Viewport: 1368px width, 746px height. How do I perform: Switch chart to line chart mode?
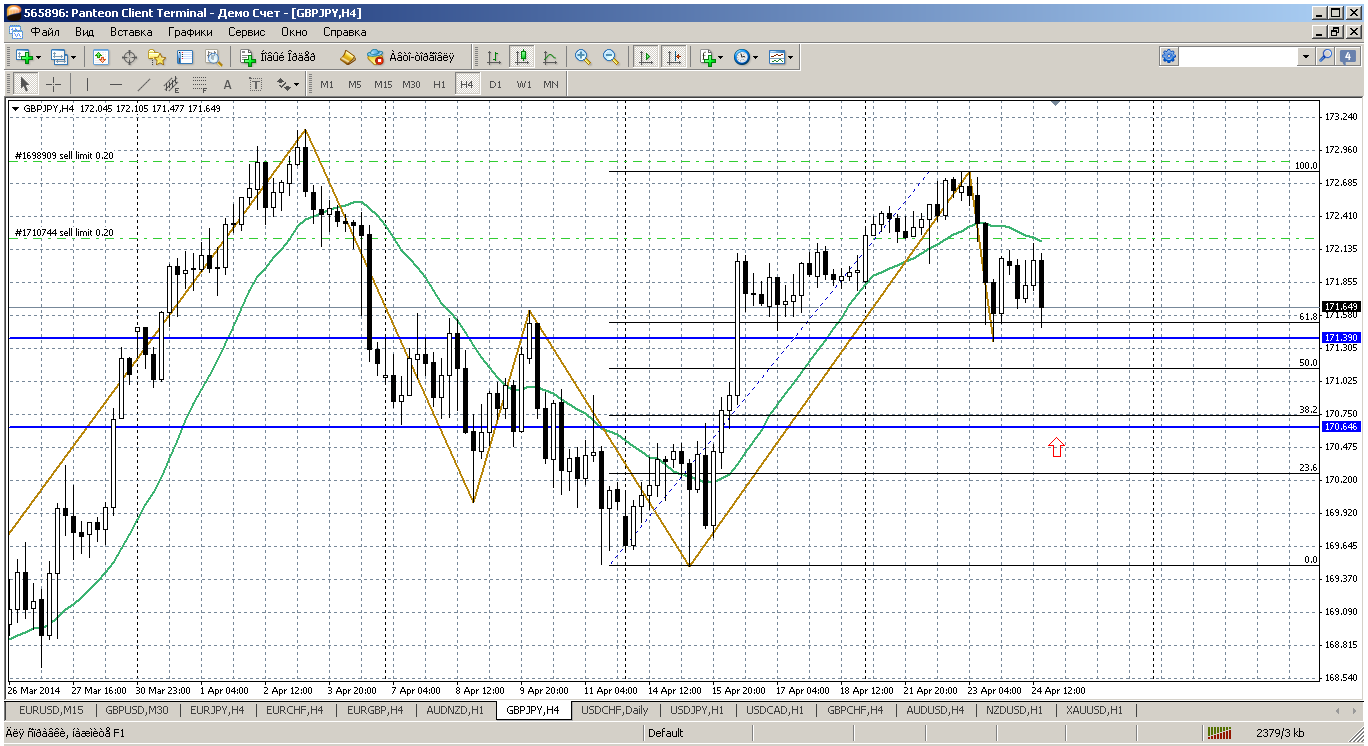tap(549, 57)
